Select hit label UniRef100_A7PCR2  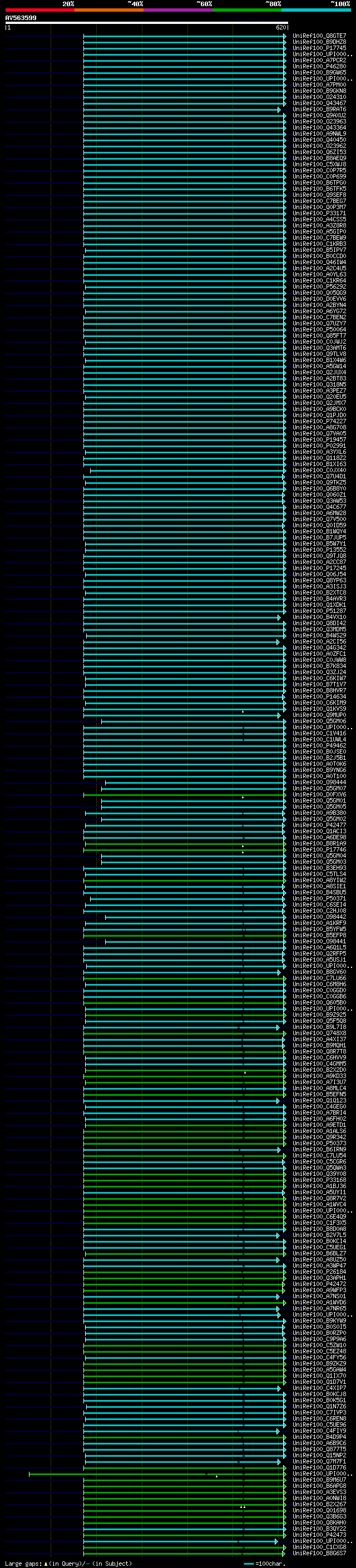[319, 60]
